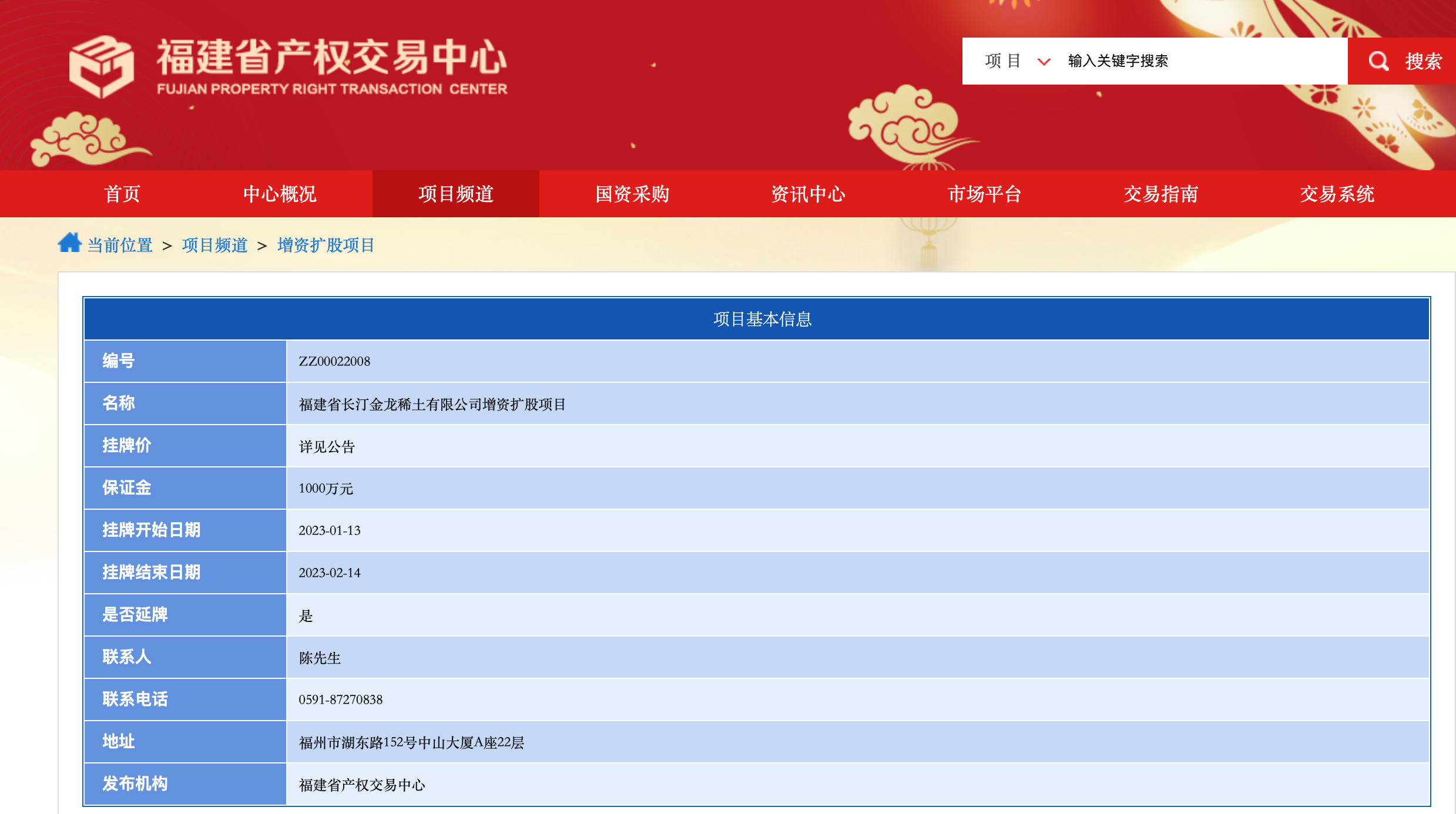The height and width of the screenshot is (814, 1456).
Task: Click the 项目基本信息 table header
Action: point(762,319)
